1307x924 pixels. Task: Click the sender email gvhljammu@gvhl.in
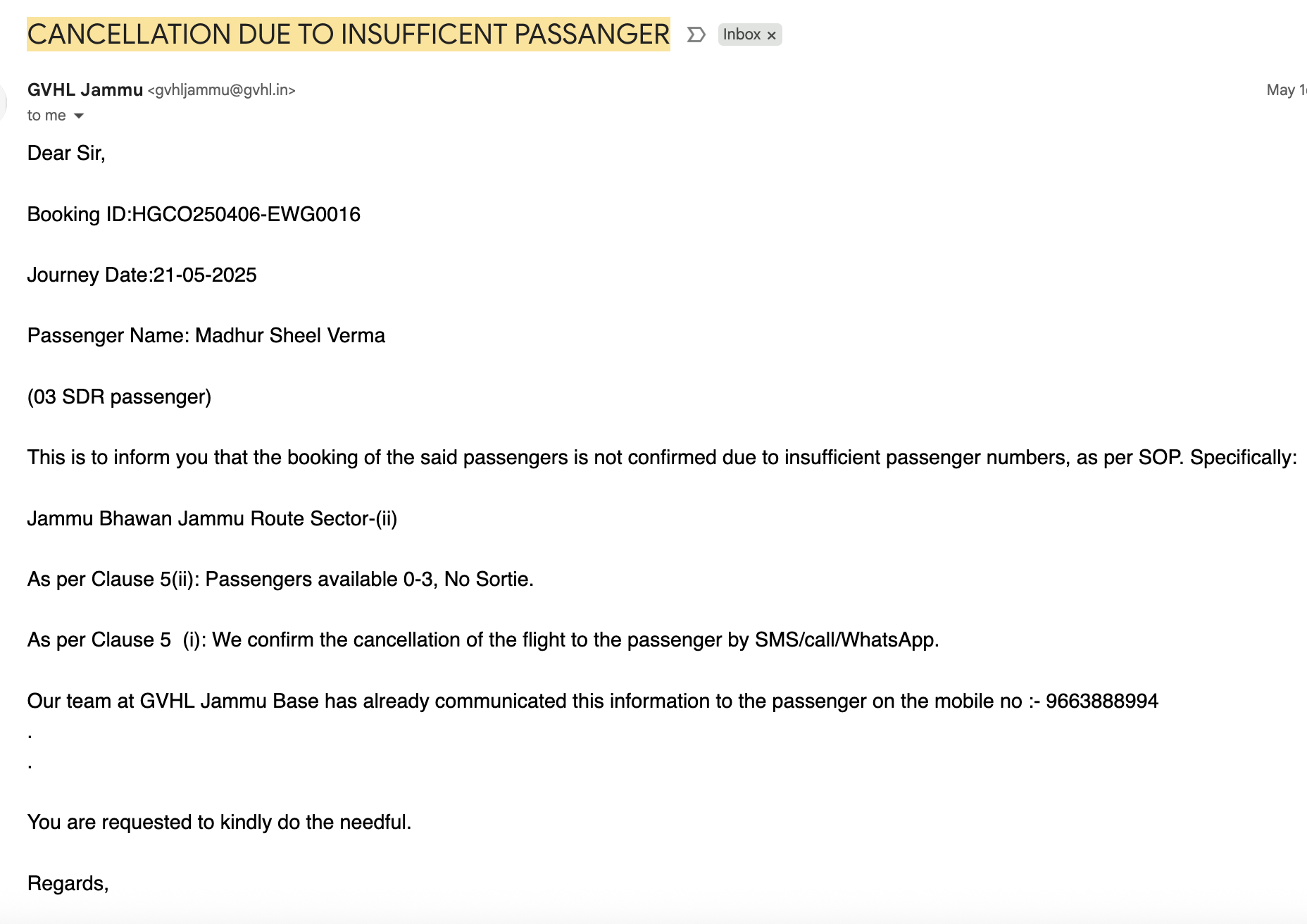click(222, 90)
